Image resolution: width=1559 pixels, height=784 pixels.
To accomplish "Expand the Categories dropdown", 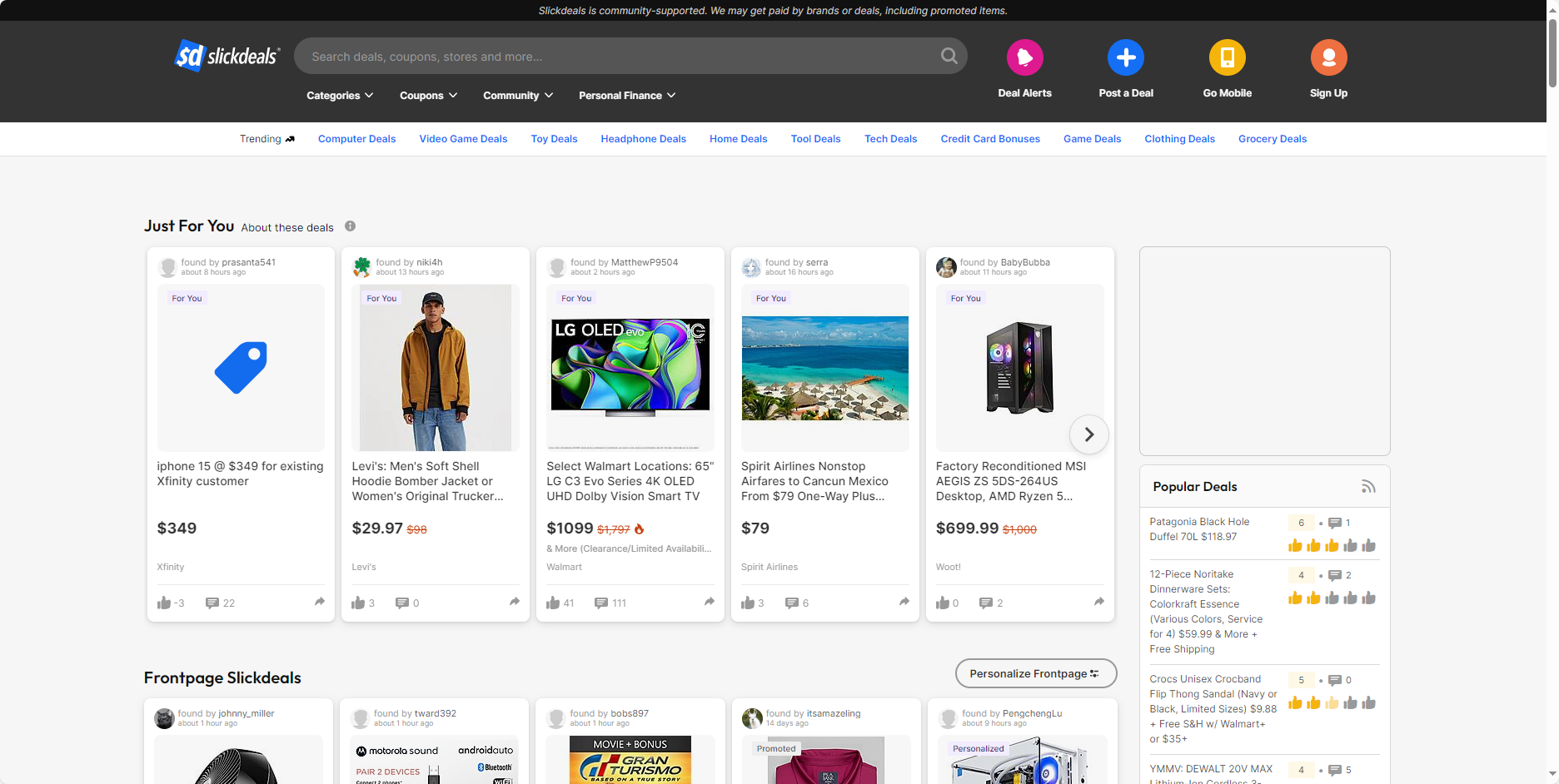I will [340, 95].
